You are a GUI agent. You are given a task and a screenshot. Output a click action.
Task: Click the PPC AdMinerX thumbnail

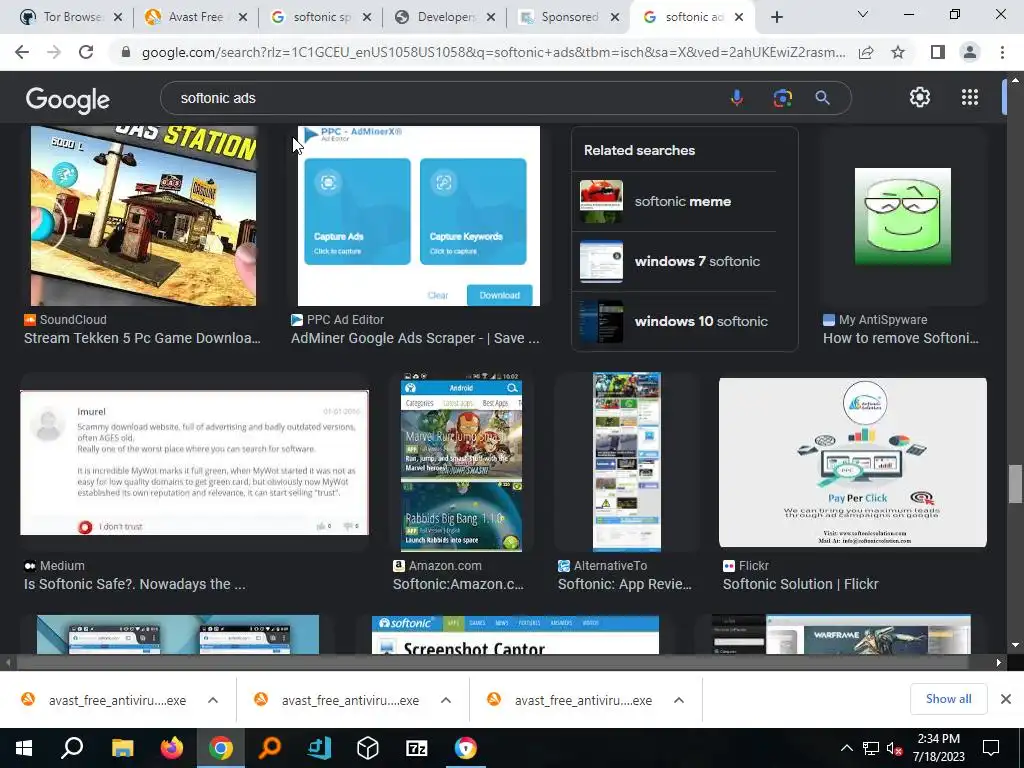point(419,216)
